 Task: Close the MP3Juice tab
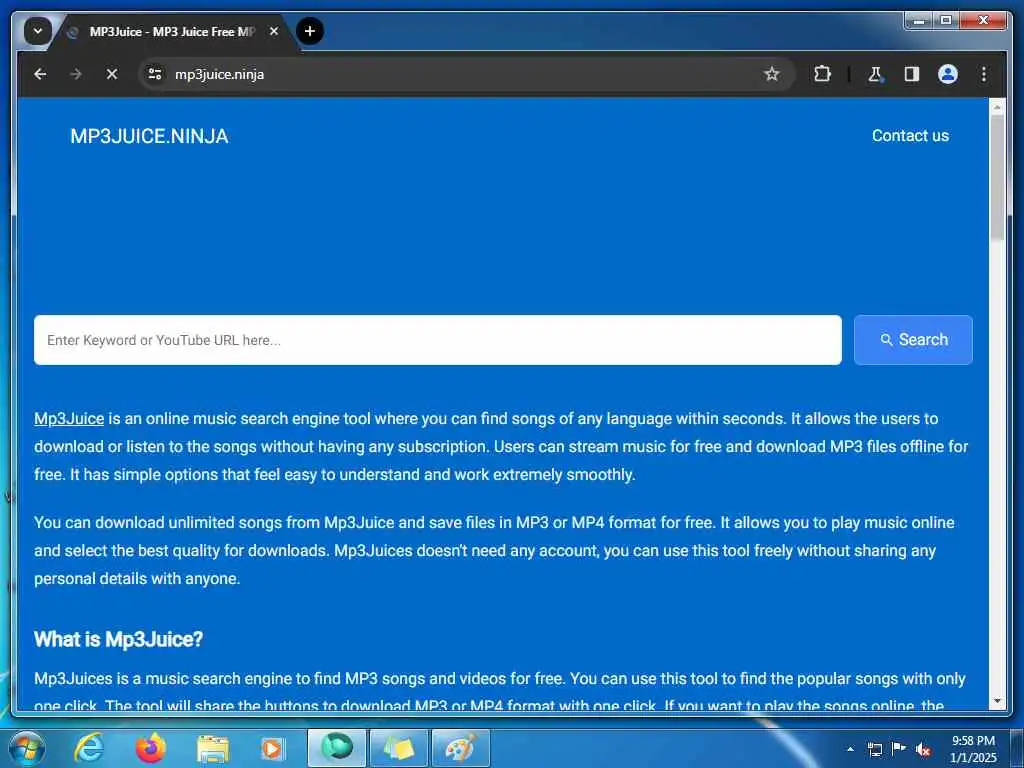click(274, 31)
